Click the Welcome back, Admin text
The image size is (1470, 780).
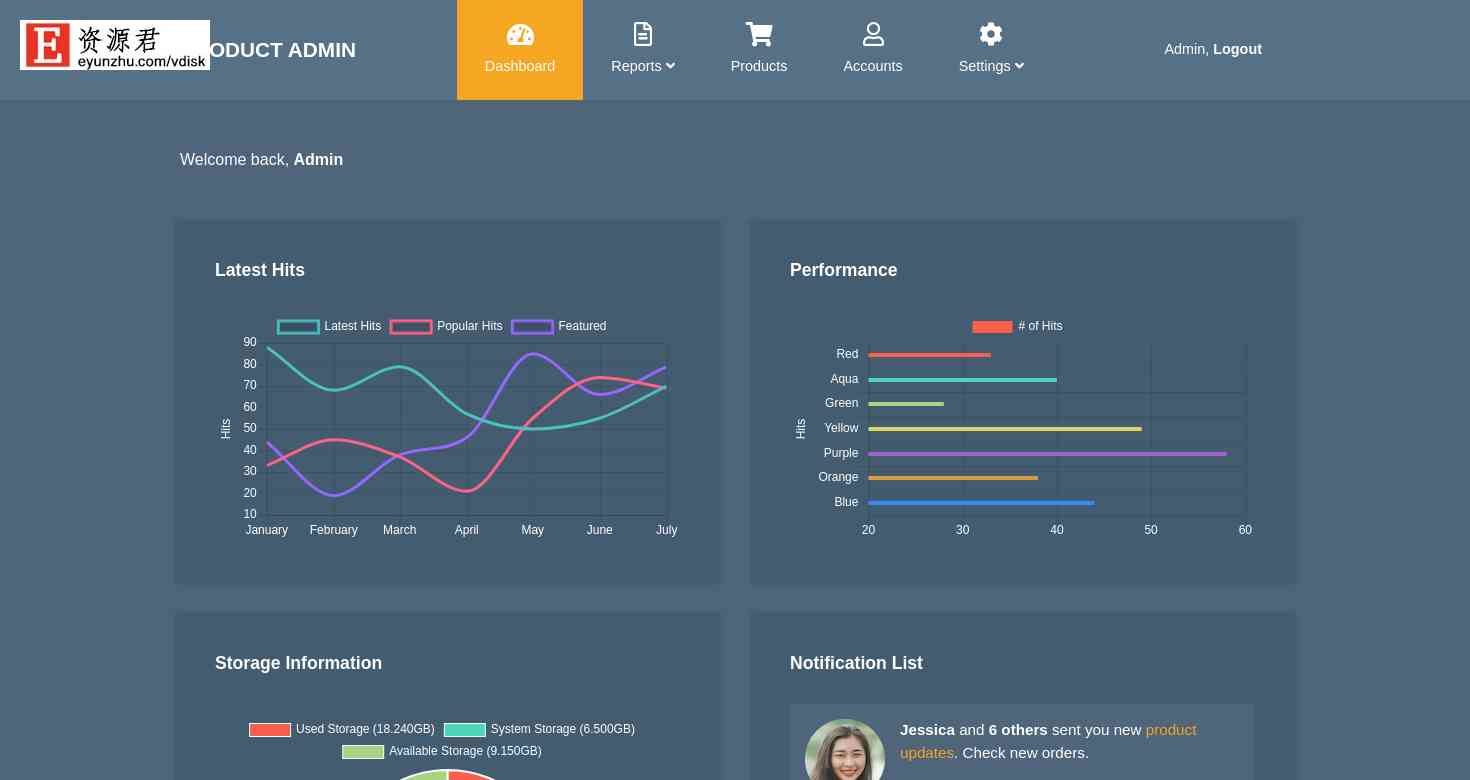(x=261, y=160)
